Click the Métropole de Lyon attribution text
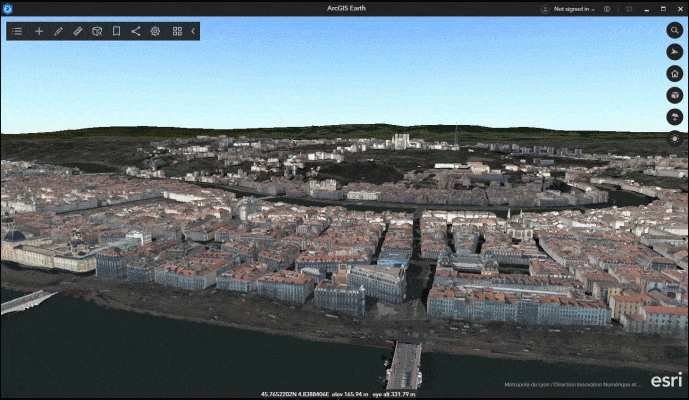This screenshot has width=689, height=400. (x=572, y=385)
